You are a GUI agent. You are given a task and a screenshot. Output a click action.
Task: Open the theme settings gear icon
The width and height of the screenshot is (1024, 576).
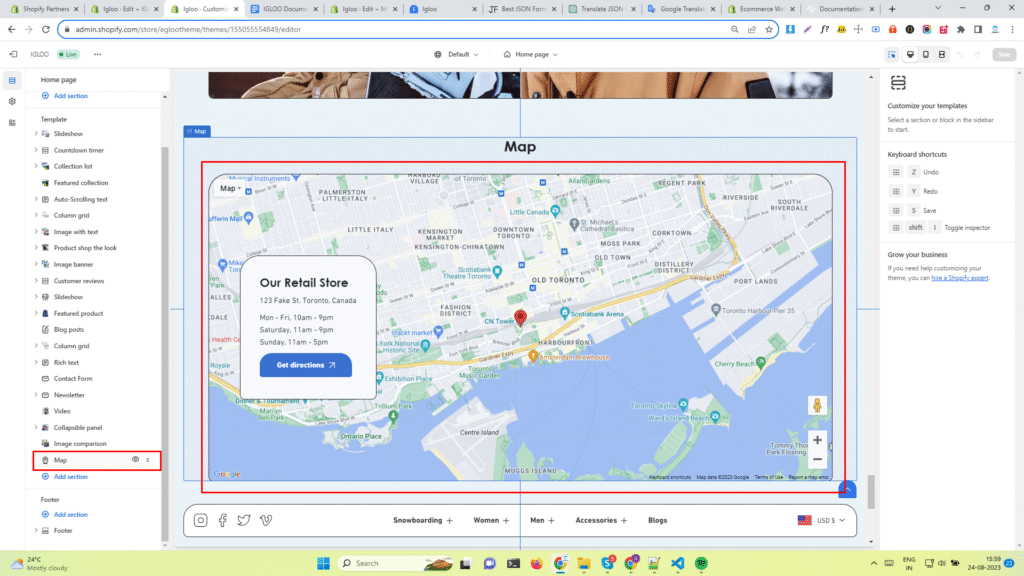(x=12, y=101)
